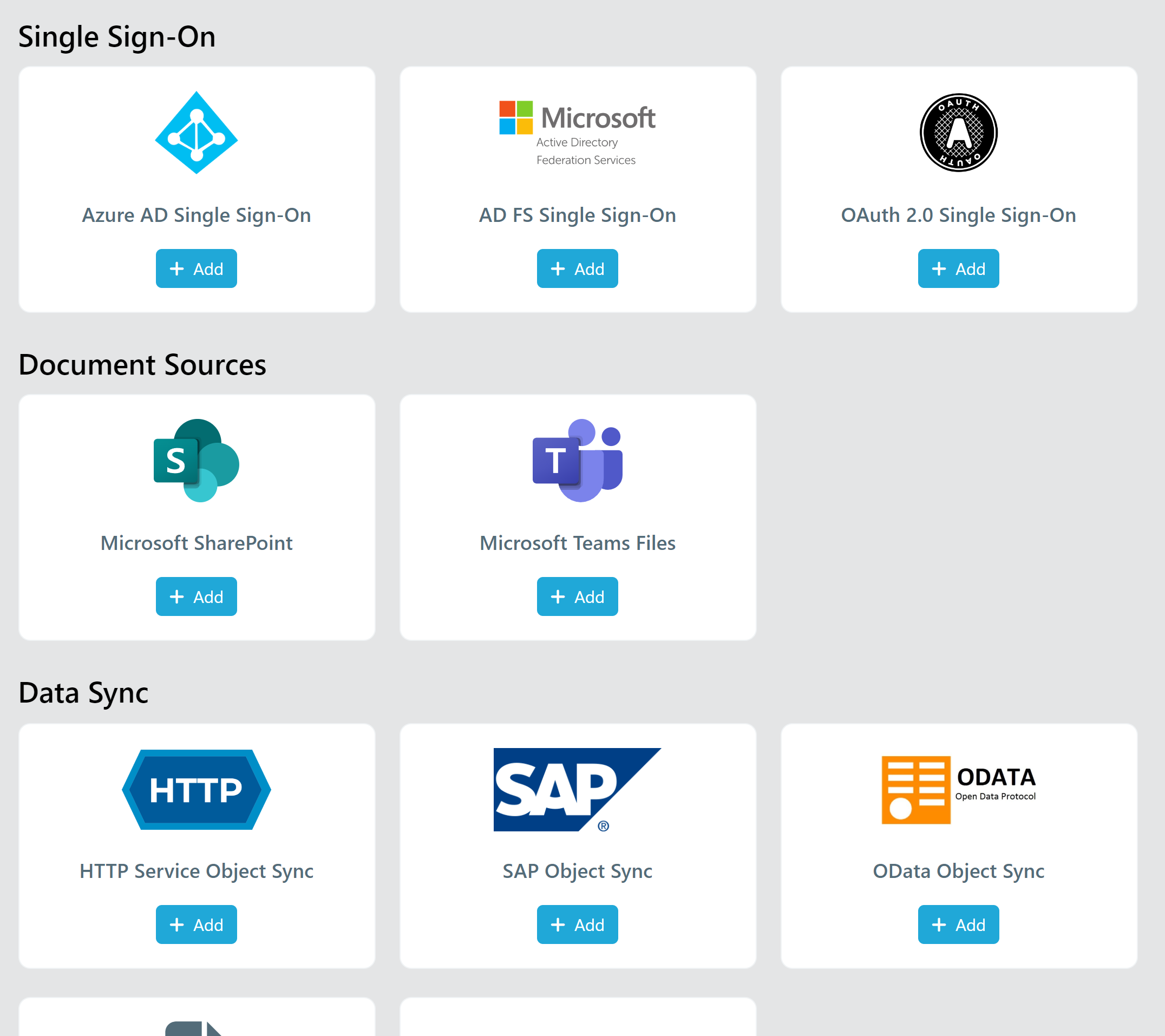Add Microsoft Teams Files document source
This screenshot has height=1036, width=1165.
tap(578, 596)
